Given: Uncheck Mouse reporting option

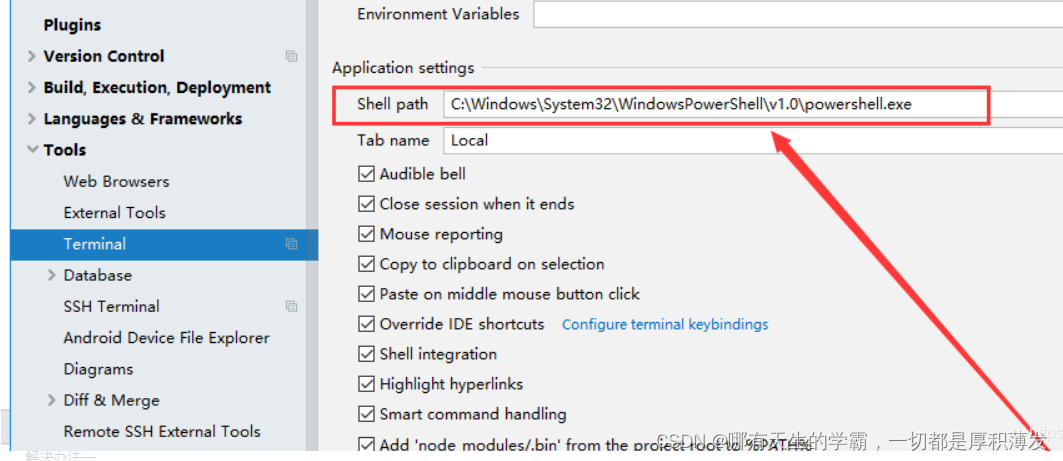Looking at the screenshot, I should (366, 234).
